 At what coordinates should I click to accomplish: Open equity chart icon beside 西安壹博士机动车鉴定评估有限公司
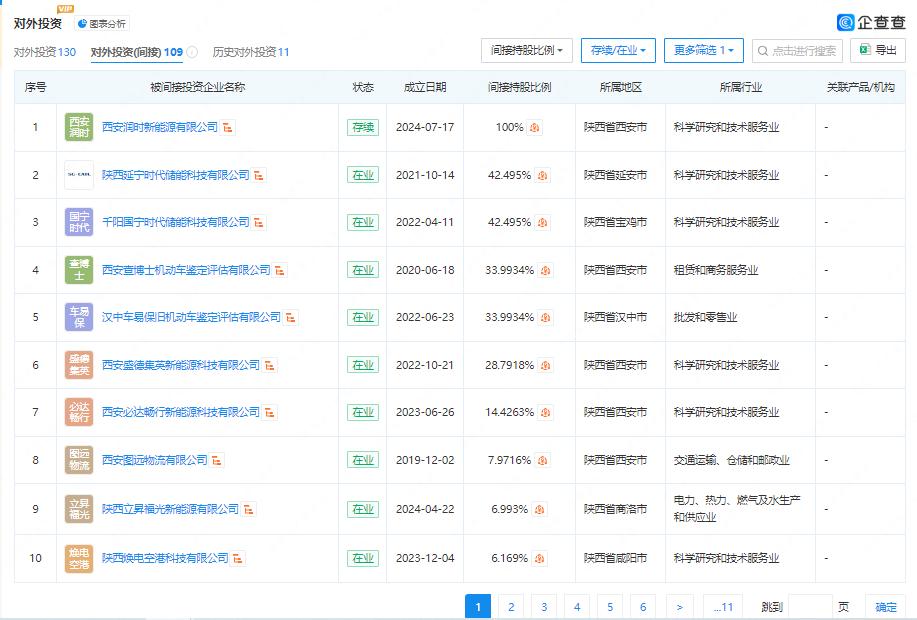280,270
